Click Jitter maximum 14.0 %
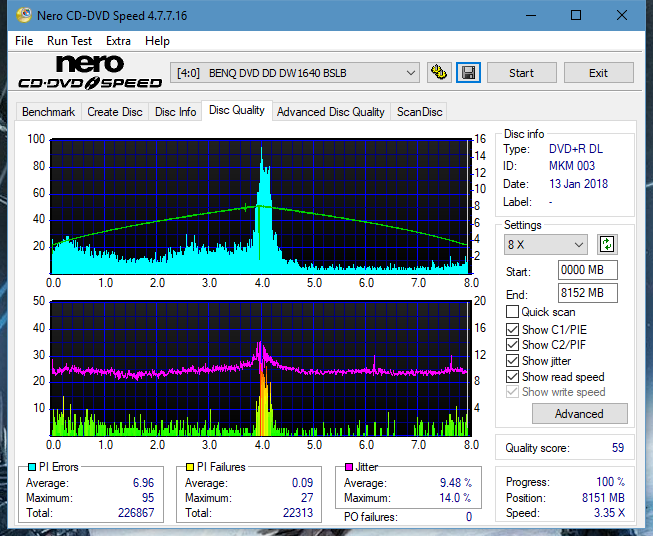 [x=455, y=498]
